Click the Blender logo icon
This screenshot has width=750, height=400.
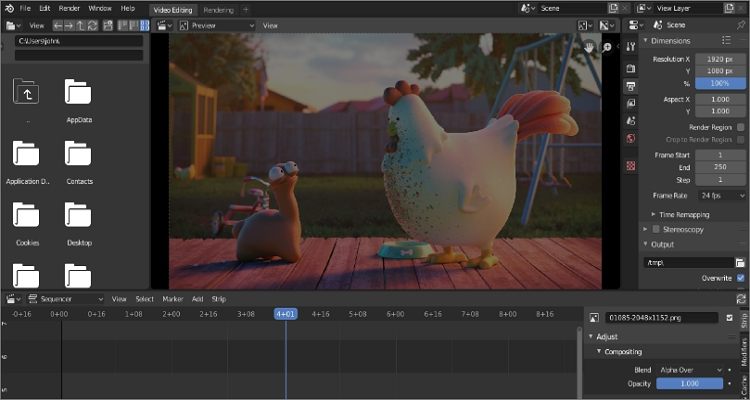click(x=9, y=8)
